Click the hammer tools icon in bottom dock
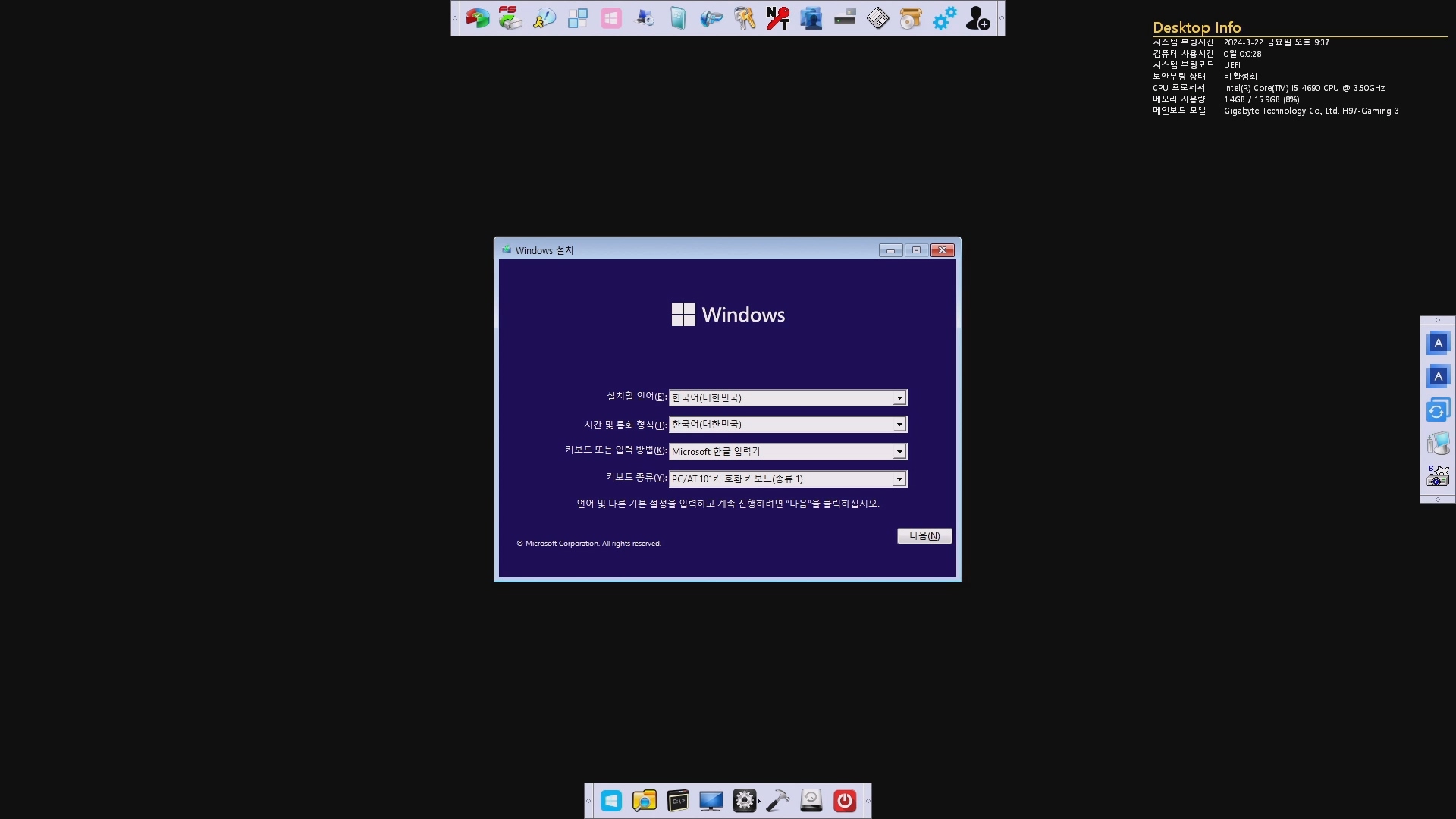The image size is (1456, 819). coord(778,801)
